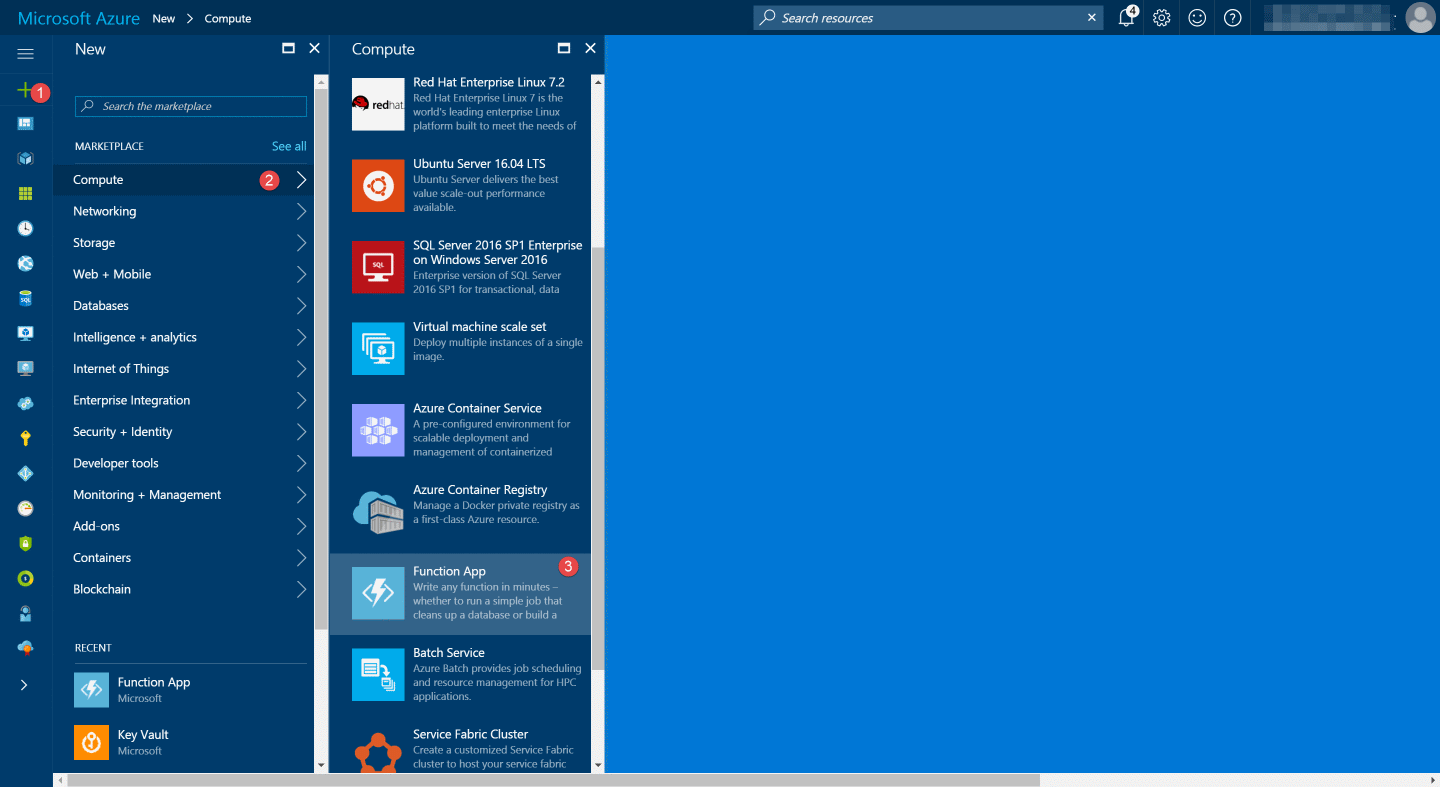This screenshot has height=787, width=1440.
Task: Open the hamburger menu in the sidebar
Action: coord(25,54)
